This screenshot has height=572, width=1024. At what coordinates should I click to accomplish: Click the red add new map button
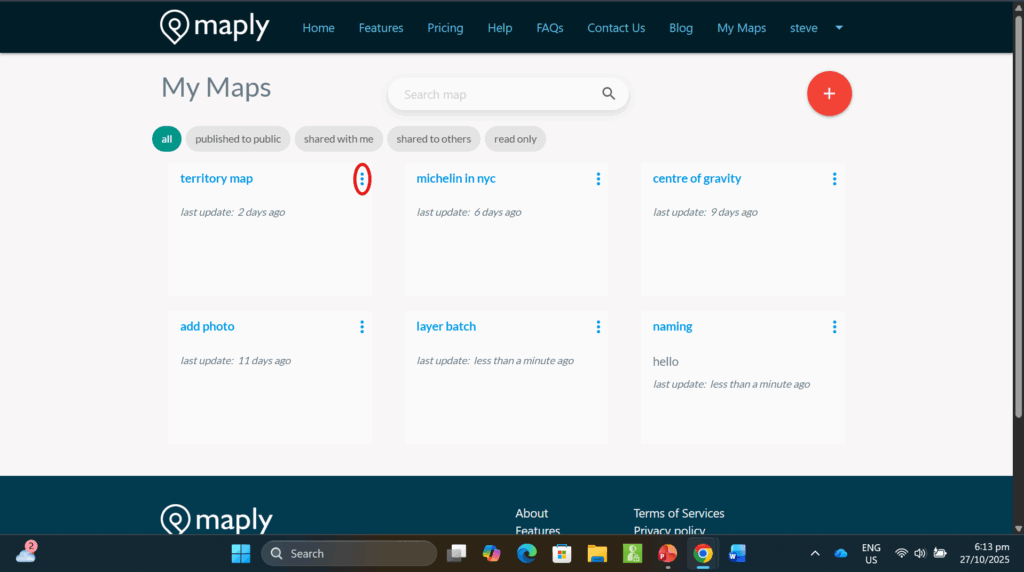click(x=829, y=94)
